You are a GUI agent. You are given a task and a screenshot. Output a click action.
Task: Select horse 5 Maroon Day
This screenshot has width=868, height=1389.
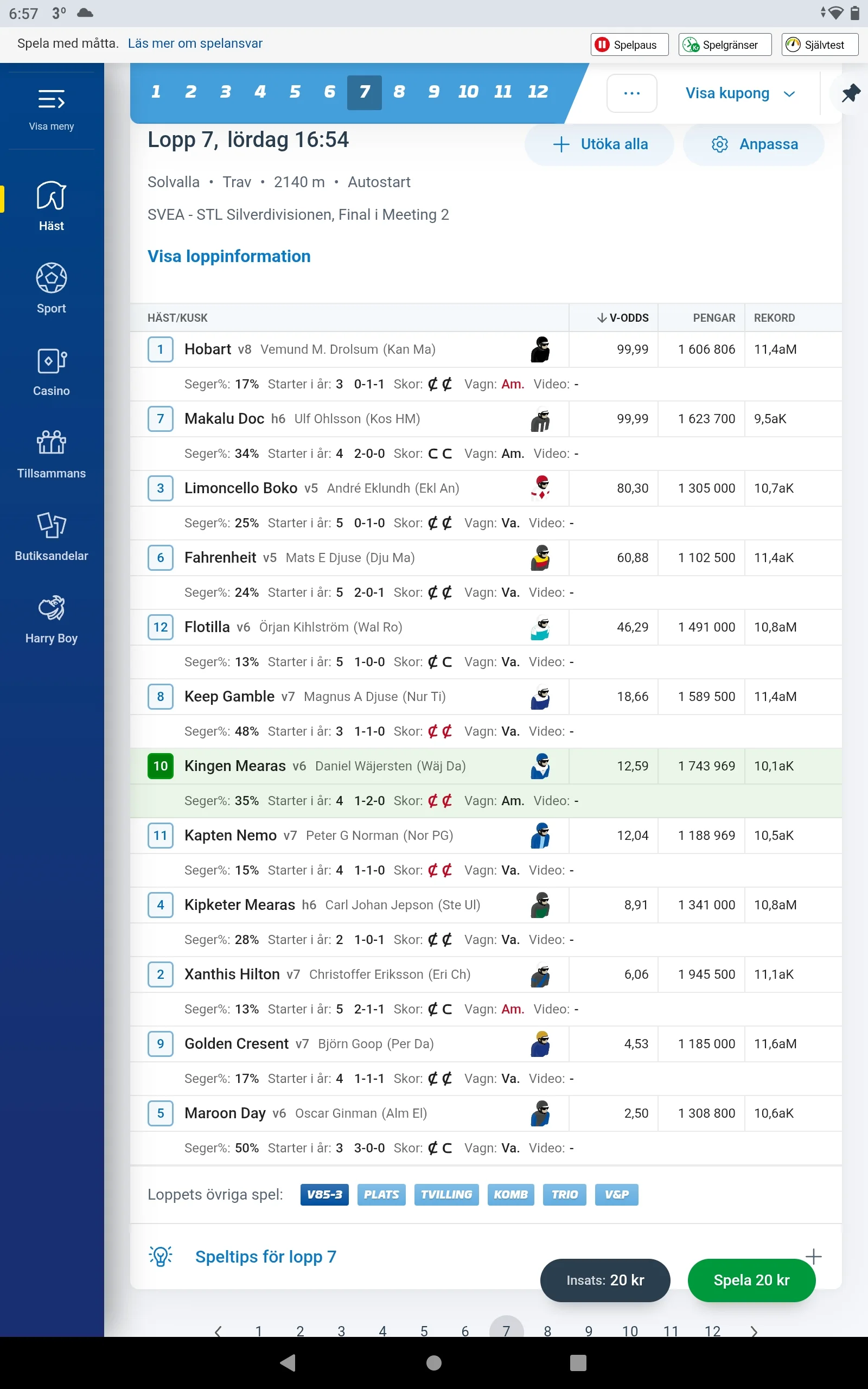pos(161,1113)
